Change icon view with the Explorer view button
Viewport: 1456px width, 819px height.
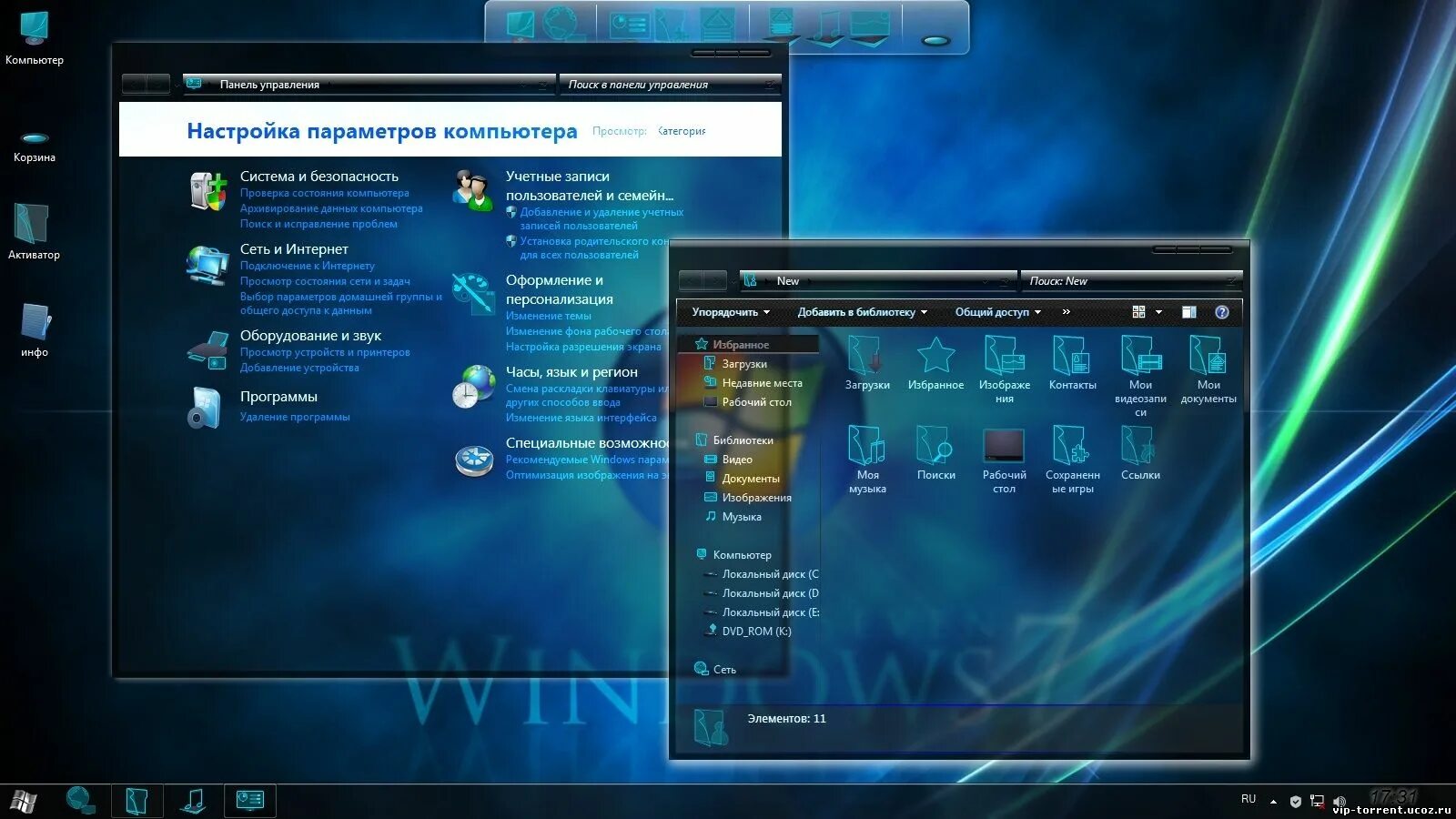[1138, 312]
